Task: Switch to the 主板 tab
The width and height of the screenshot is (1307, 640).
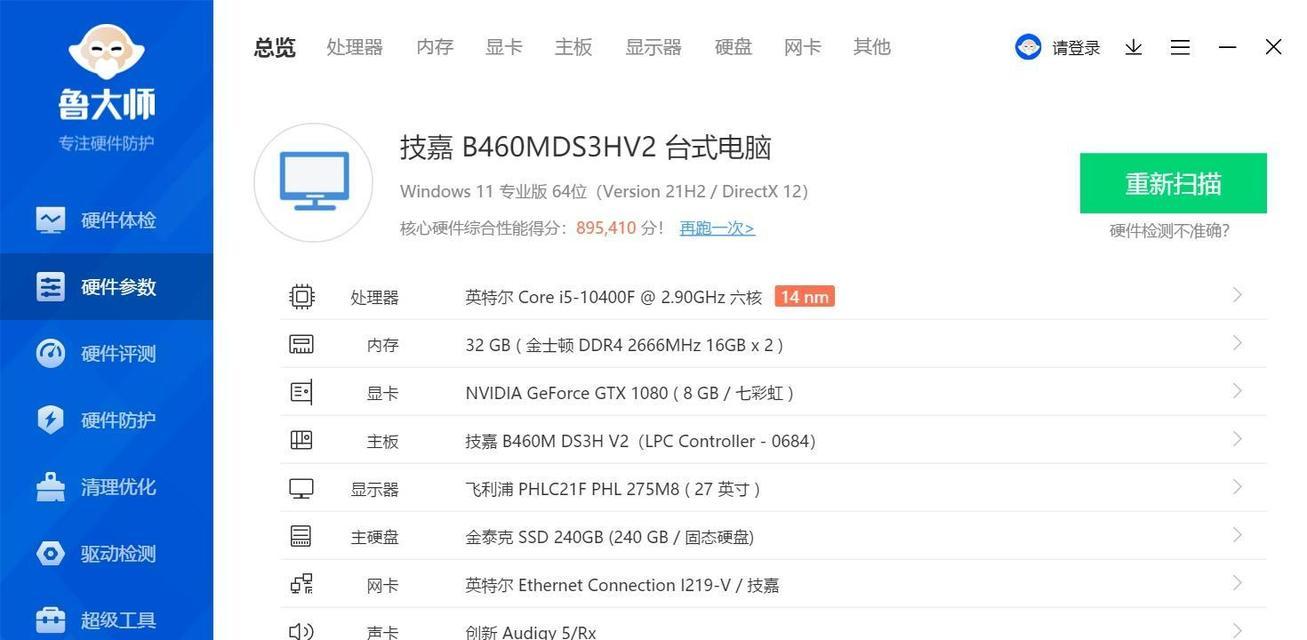Action: pos(574,47)
